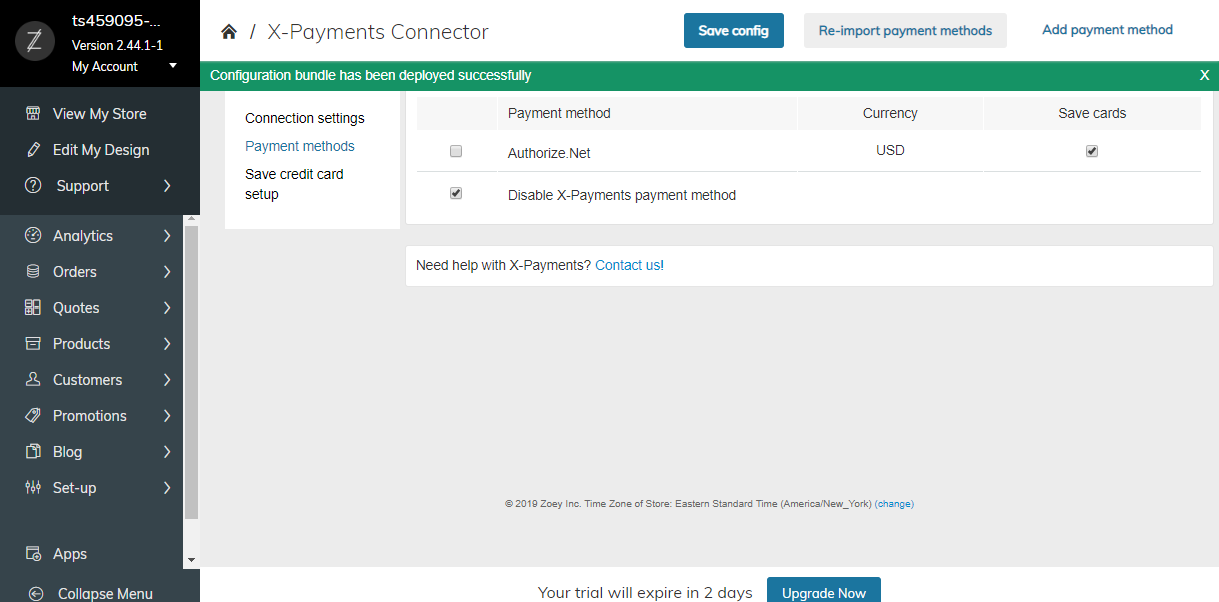Click the Version 2.44.1-1 text
This screenshot has width=1219, height=602.
point(117,45)
